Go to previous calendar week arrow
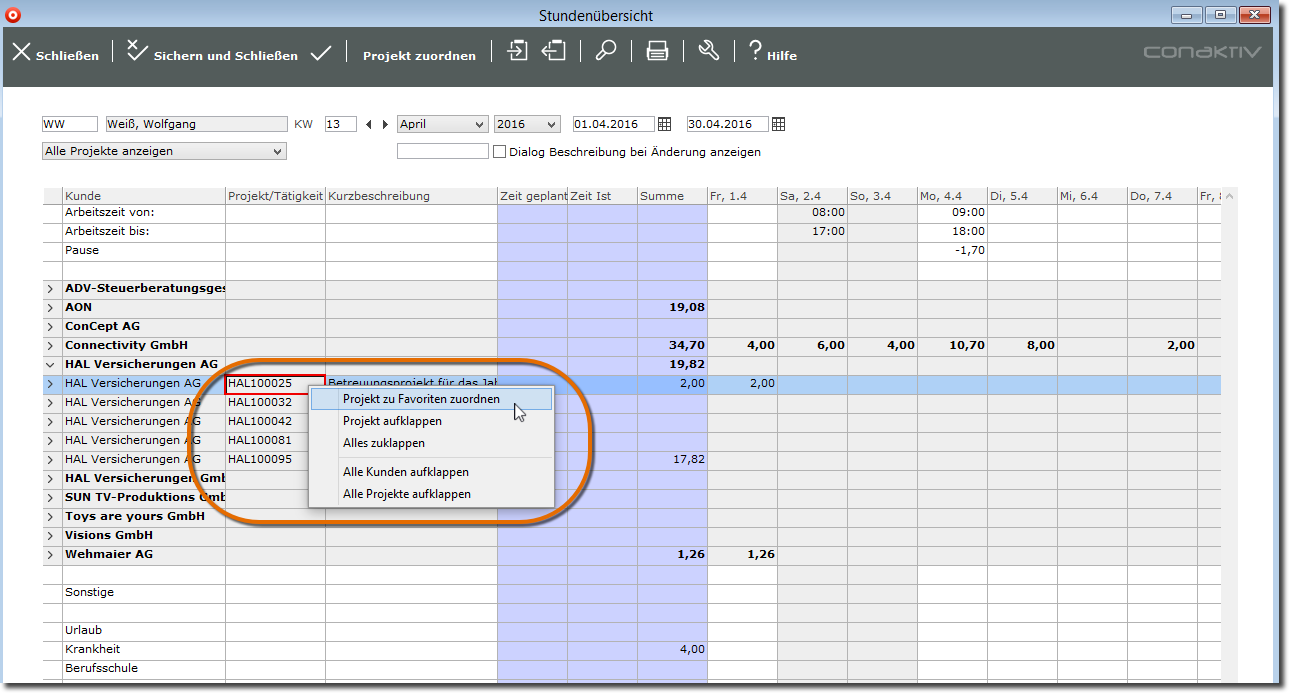 (x=369, y=125)
